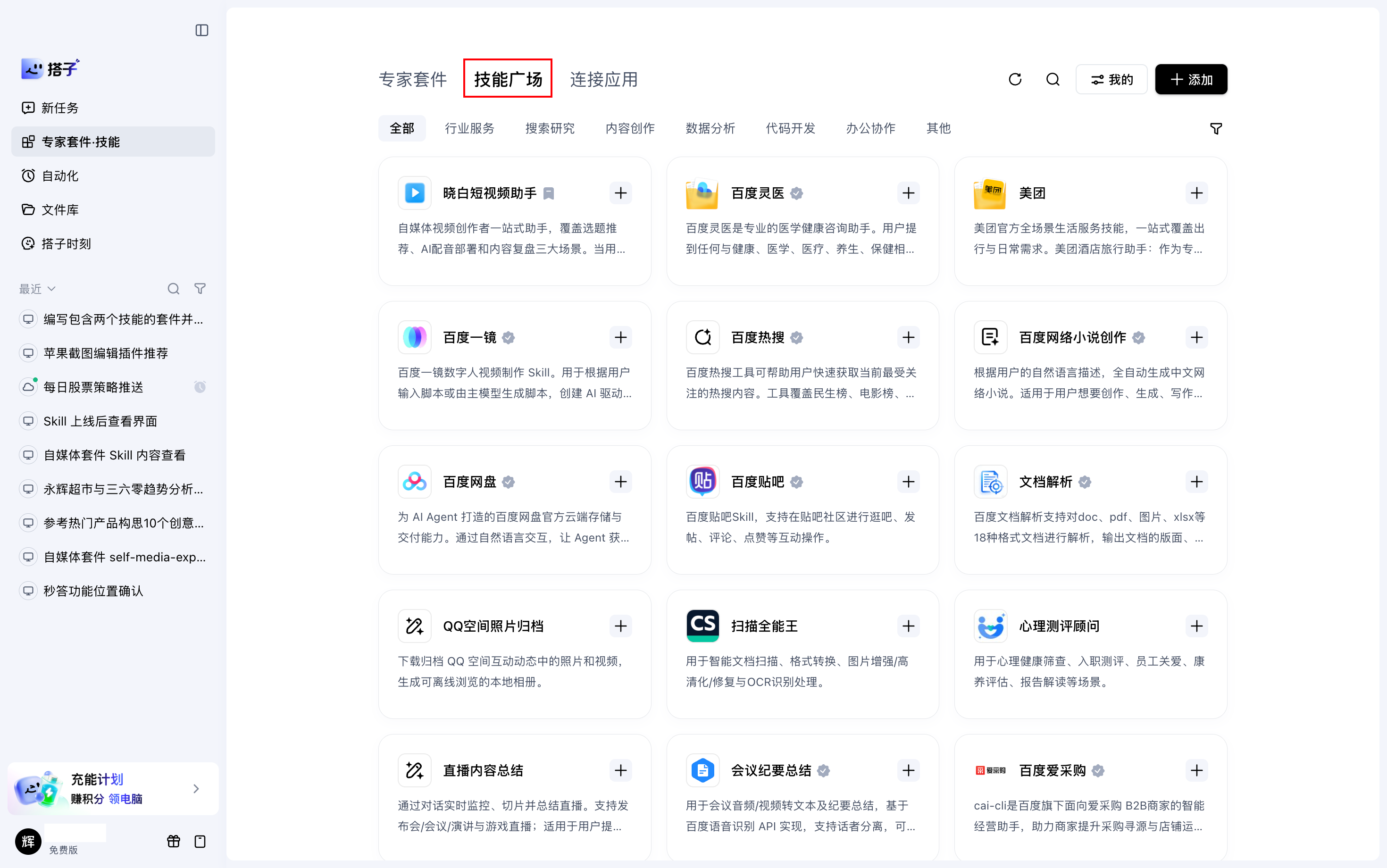The height and width of the screenshot is (868, 1387).
Task: Start a 新任务
Action: click(x=113, y=108)
